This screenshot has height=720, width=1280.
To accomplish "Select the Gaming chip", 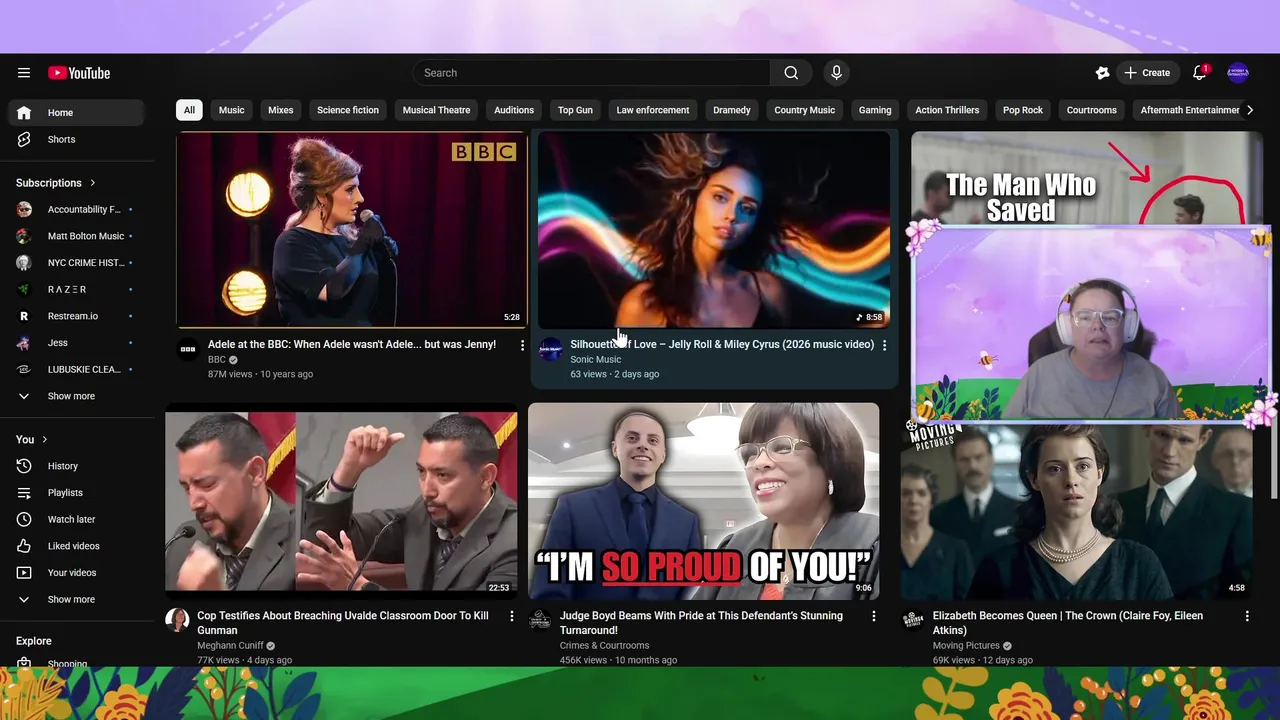I will coord(875,110).
